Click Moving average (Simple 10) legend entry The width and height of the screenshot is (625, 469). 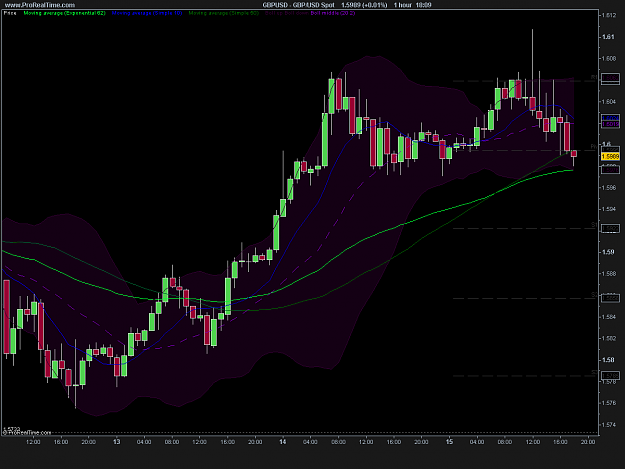(x=147, y=13)
